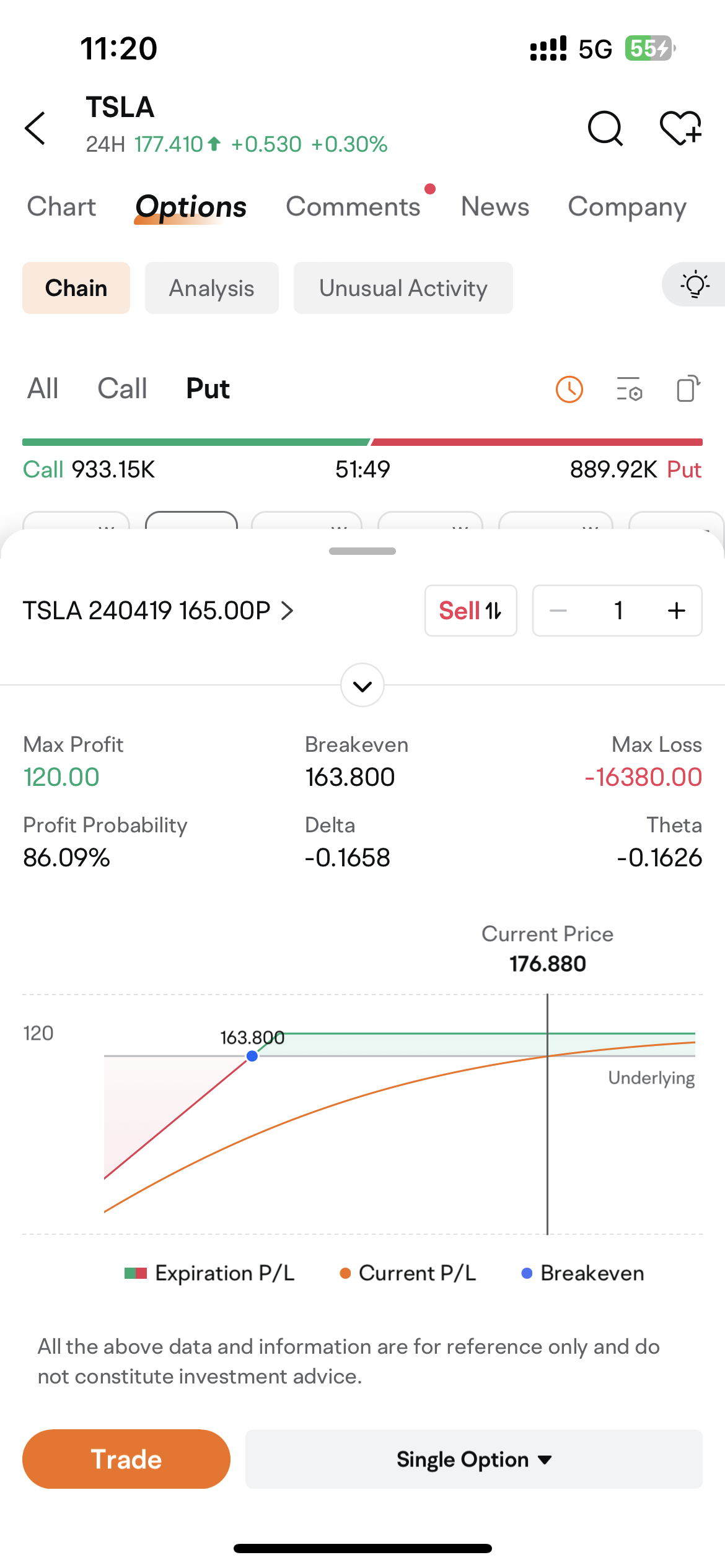Select the All options filter
The height and width of the screenshot is (1568, 725).
tap(43, 389)
